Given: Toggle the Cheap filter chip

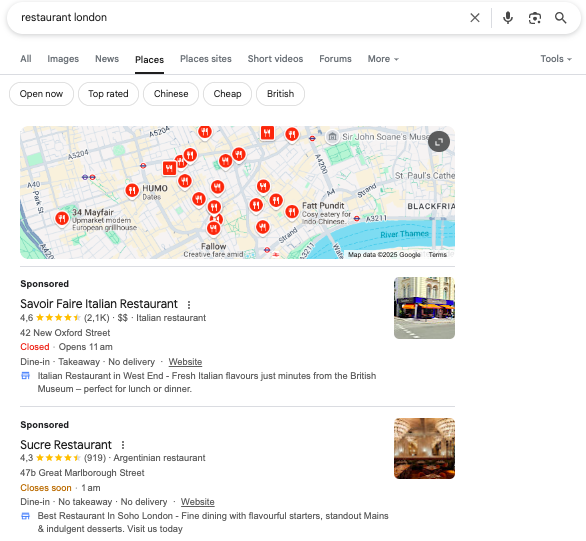Looking at the screenshot, I should pyautogui.click(x=227, y=94).
